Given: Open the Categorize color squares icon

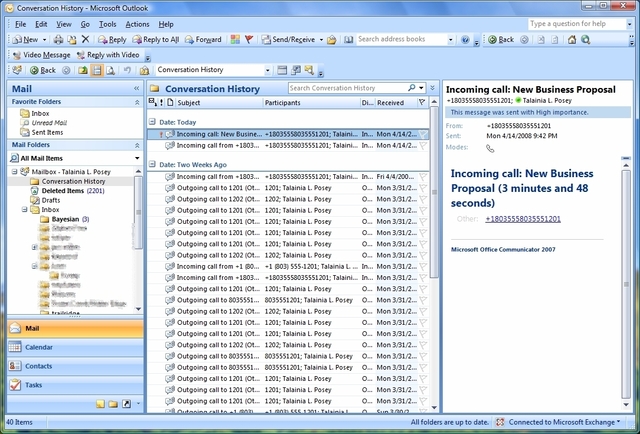Looking at the screenshot, I should pyautogui.click(x=235, y=40).
